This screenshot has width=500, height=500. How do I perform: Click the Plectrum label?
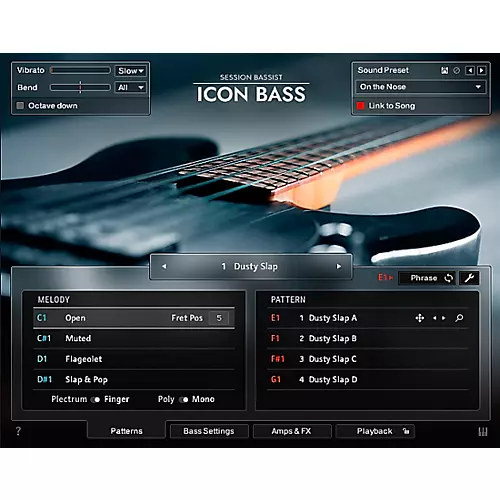pos(69,399)
